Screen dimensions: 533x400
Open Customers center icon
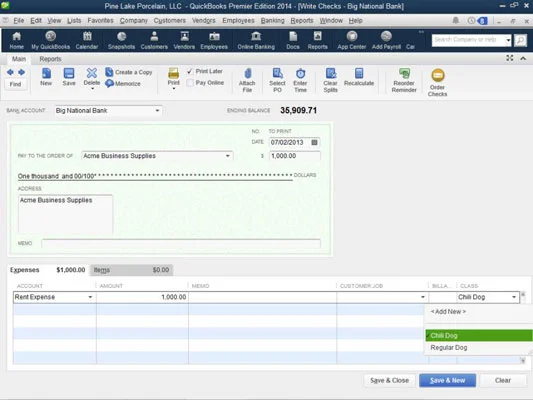pos(154,40)
